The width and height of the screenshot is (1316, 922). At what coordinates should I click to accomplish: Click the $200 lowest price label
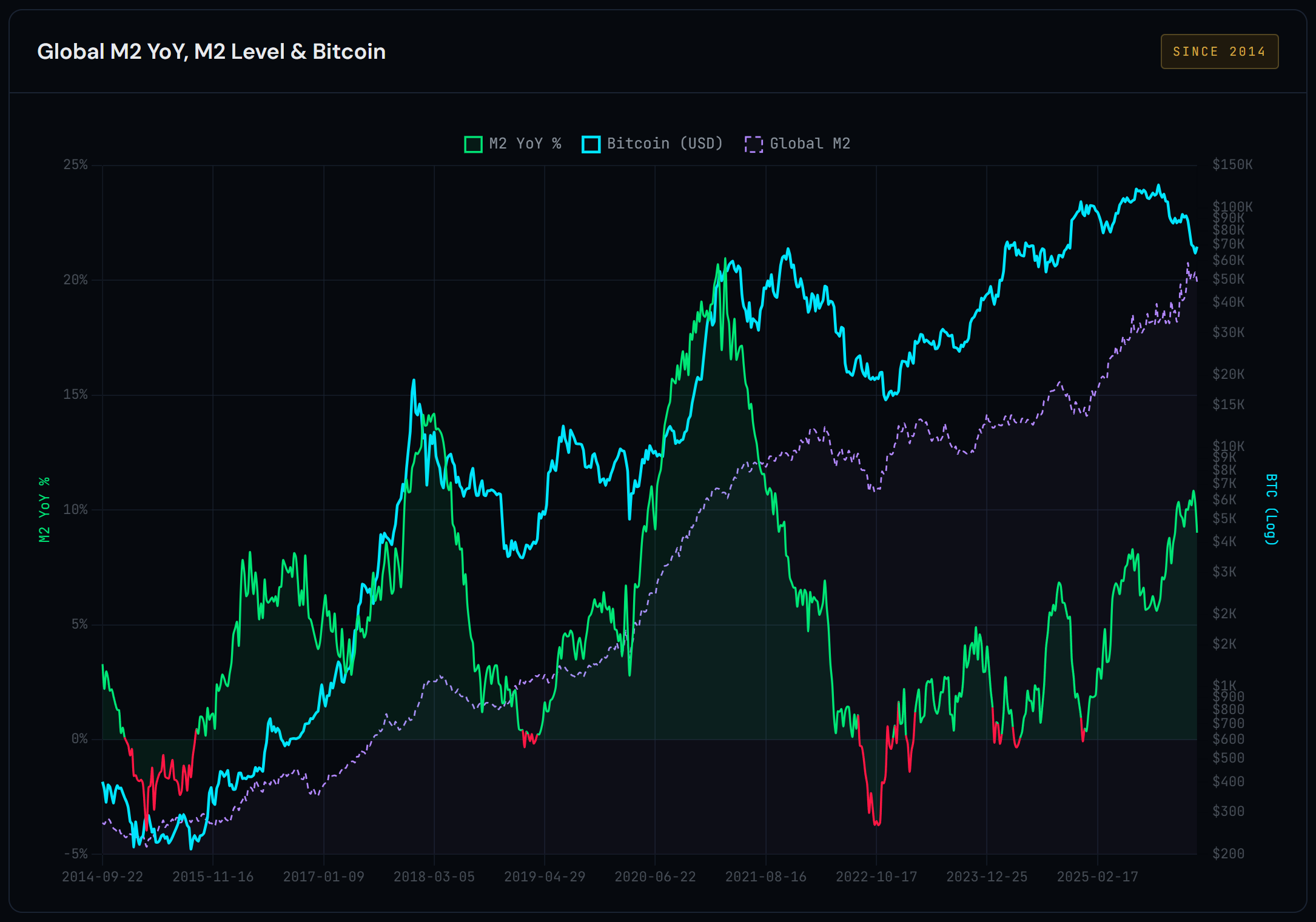(1227, 853)
